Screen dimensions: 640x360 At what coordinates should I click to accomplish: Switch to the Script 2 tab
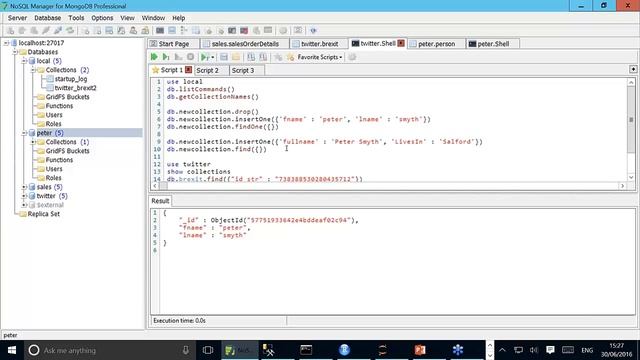(x=207, y=70)
